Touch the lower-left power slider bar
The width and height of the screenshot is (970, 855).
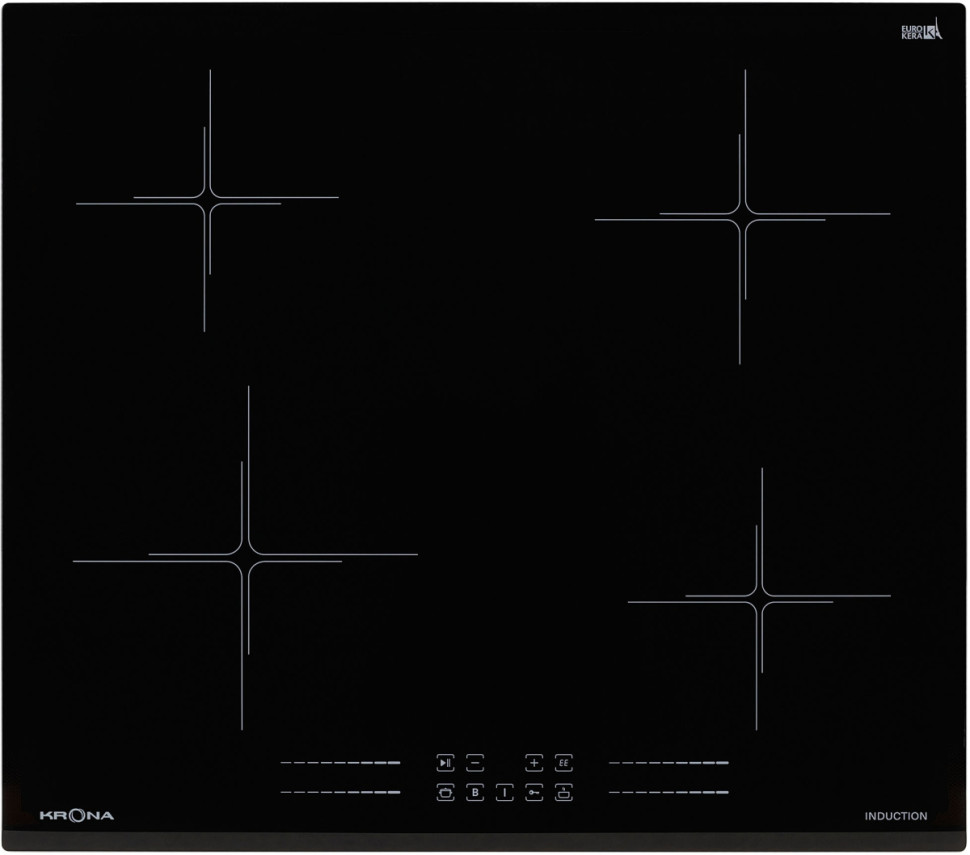(340, 793)
